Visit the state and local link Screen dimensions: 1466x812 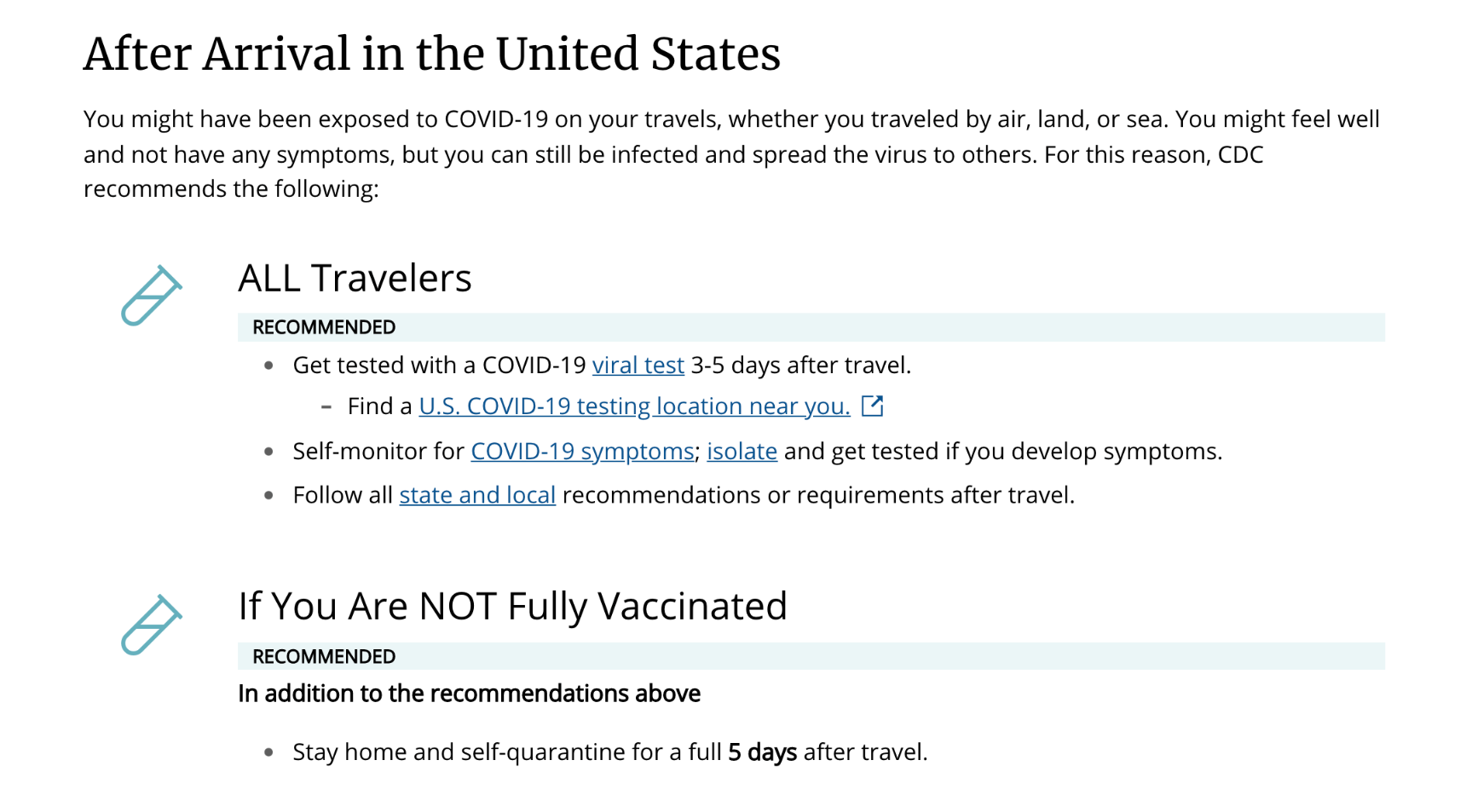477,495
